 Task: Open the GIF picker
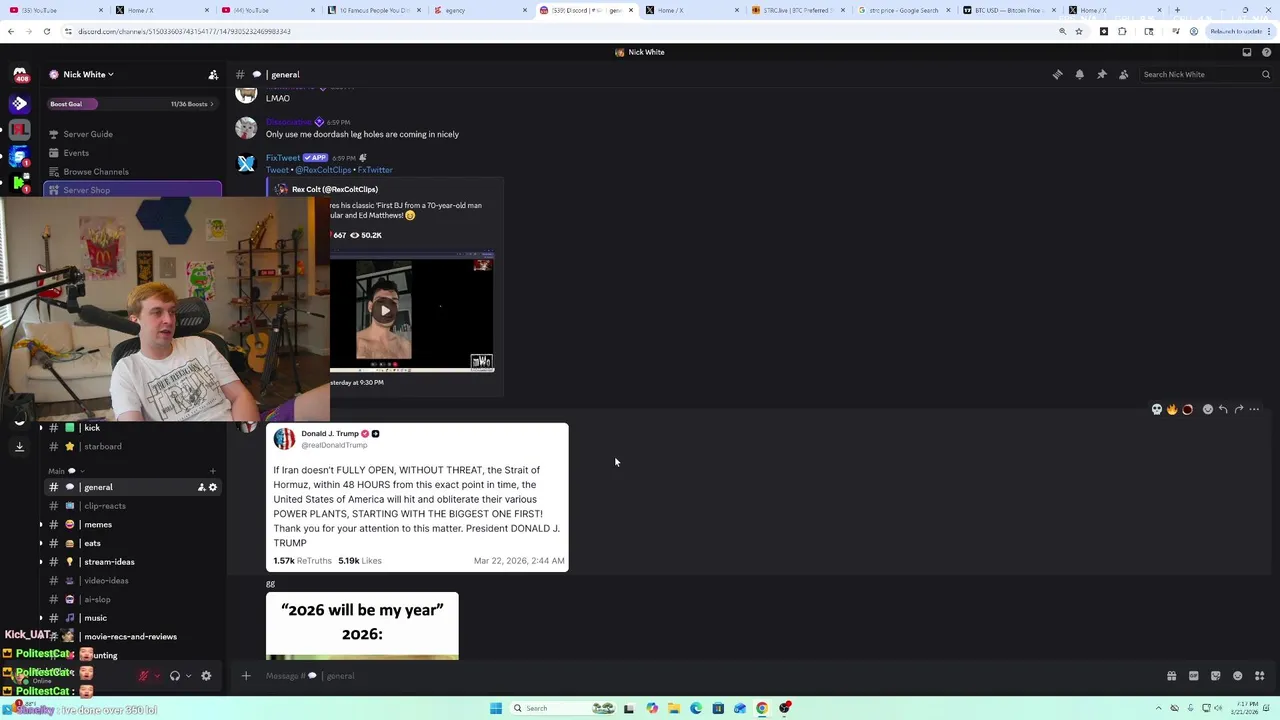pyautogui.click(x=1193, y=676)
